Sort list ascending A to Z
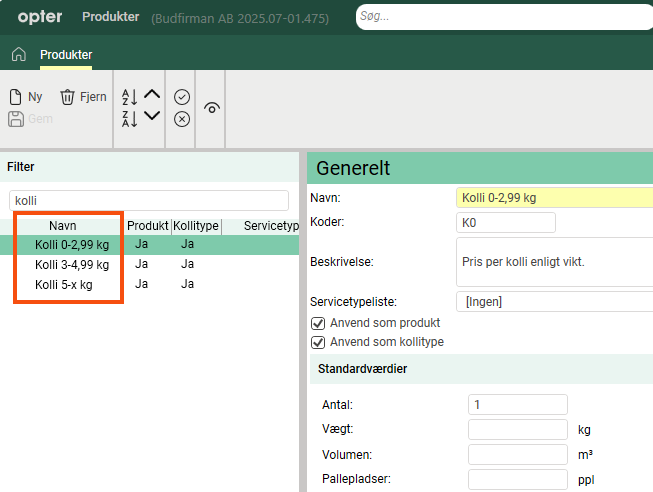 [x=129, y=97]
